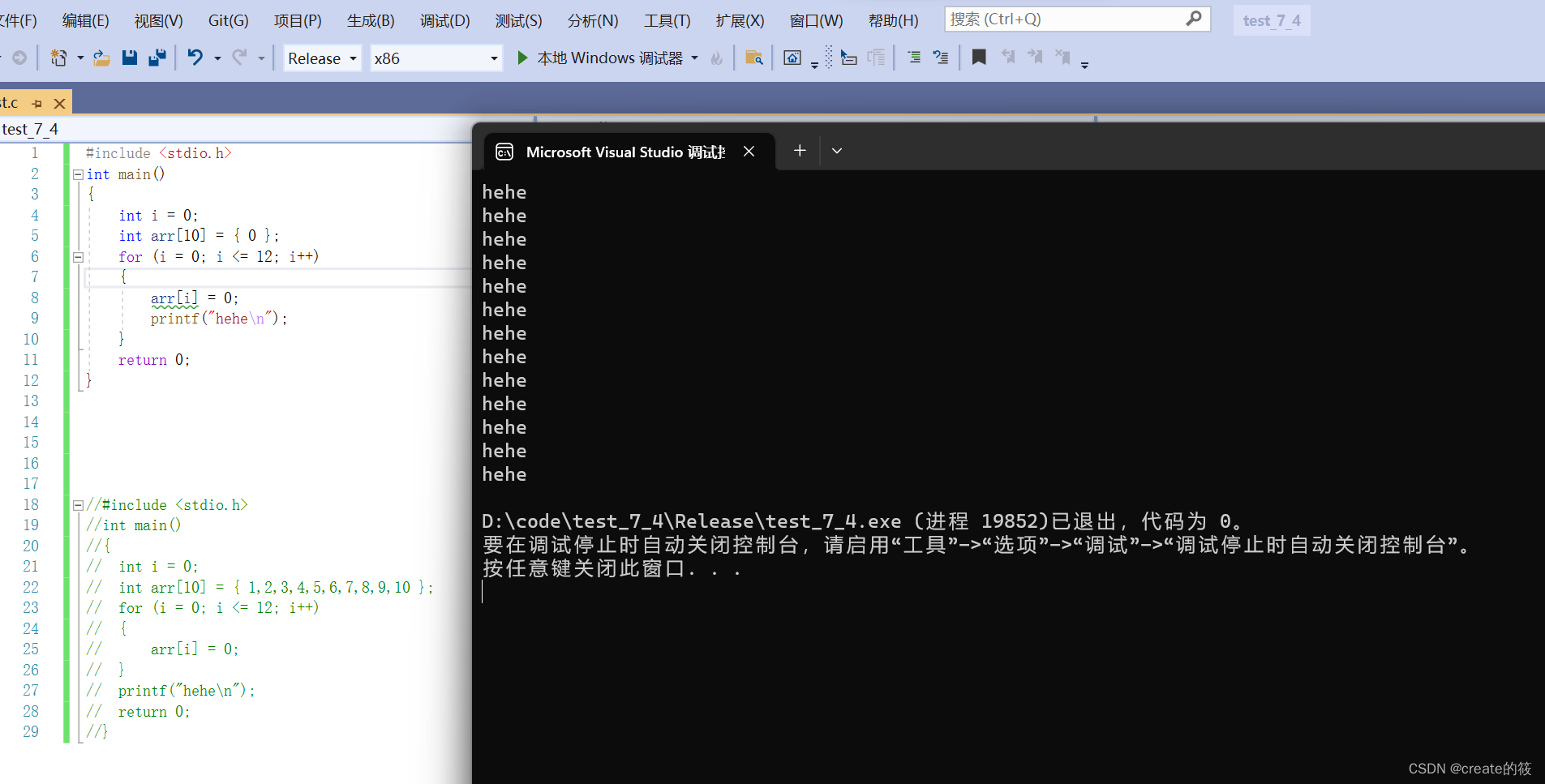Open the debugger target dropdown arrow
The width and height of the screenshot is (1545, 784).
click(695, 58)
